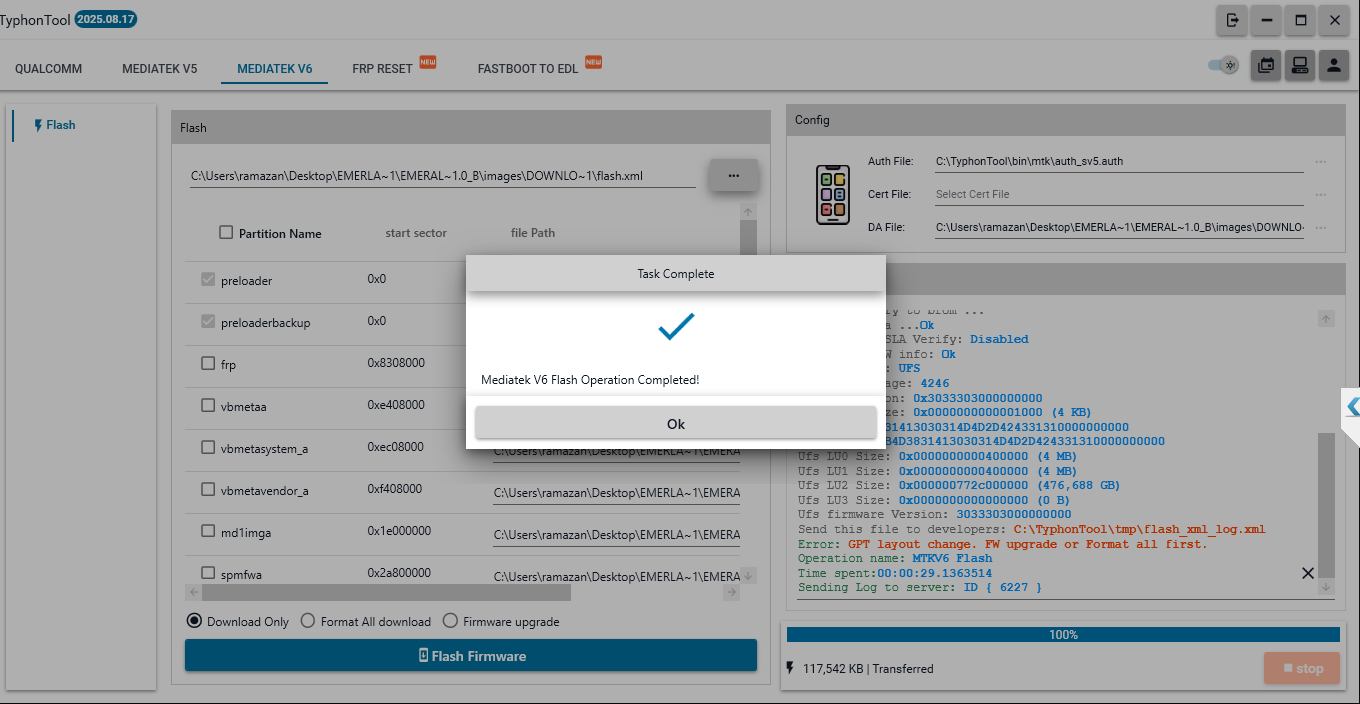Click the bolt icon beside transferred size
This screenshot has height=704, width=1360.
pos(790,668)
